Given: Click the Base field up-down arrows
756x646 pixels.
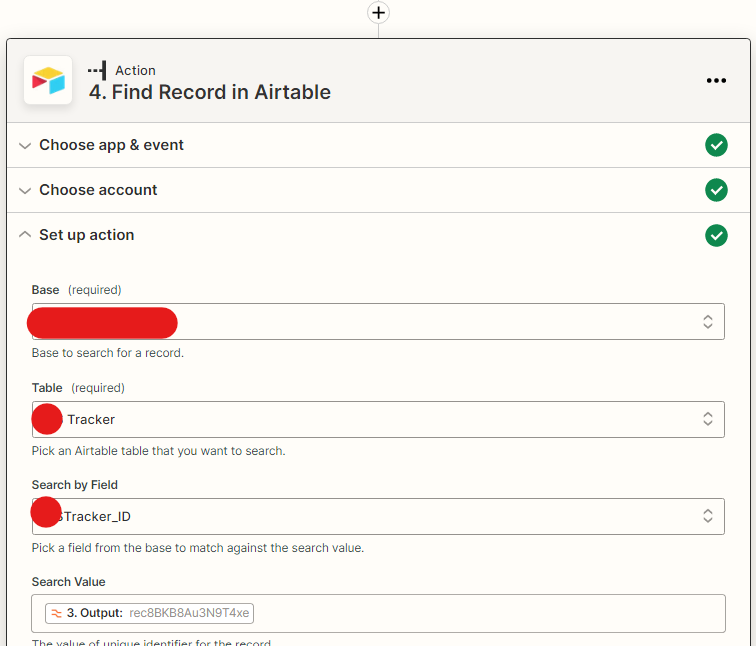Looking at the screenshot, I should click(707, 322).
